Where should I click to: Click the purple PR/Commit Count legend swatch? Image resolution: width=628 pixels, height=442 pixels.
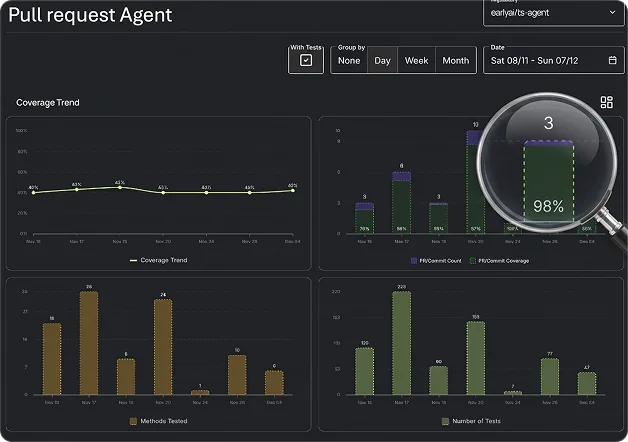point(414,261)
